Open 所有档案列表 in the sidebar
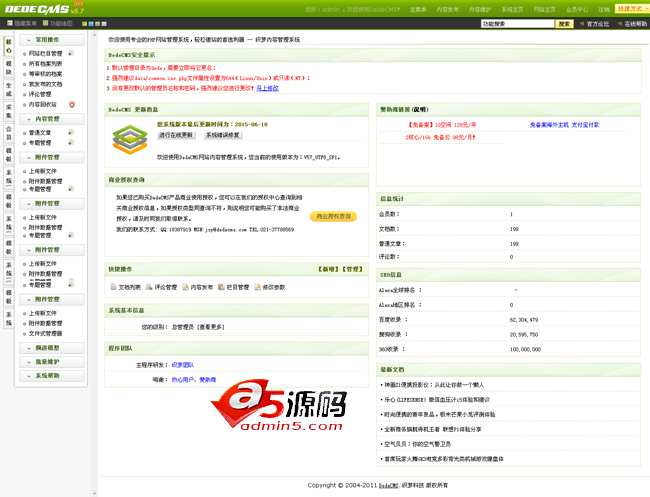 coord(46,63)
